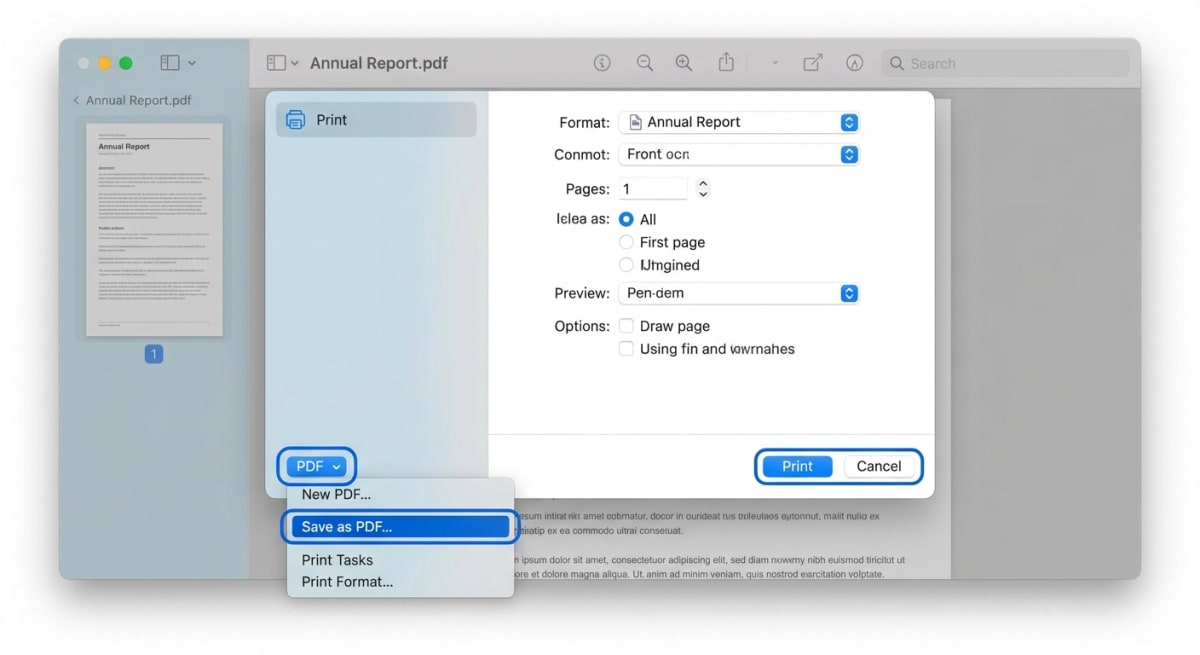Expand the PDF menu at bottom left
Image resolution: width=1200 pixels, height=655 pixels.
[x=316, y=466]
